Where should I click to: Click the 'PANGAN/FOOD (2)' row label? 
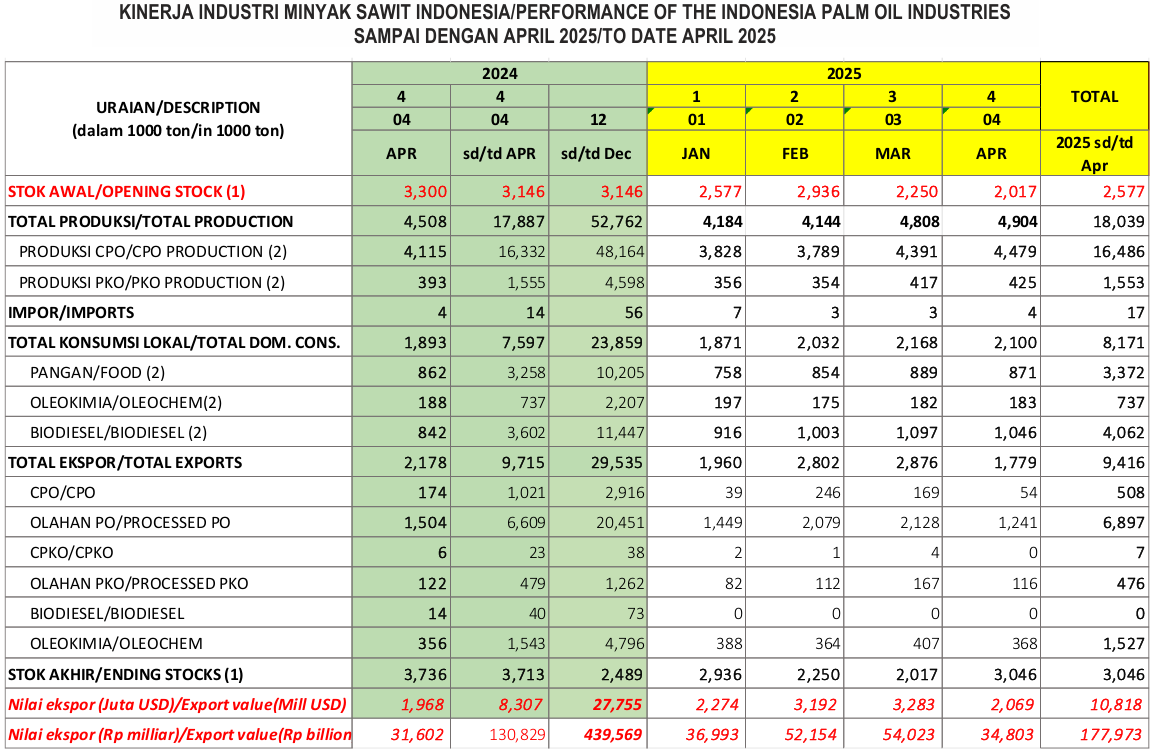pyautogui.click(x=98, y=373)
